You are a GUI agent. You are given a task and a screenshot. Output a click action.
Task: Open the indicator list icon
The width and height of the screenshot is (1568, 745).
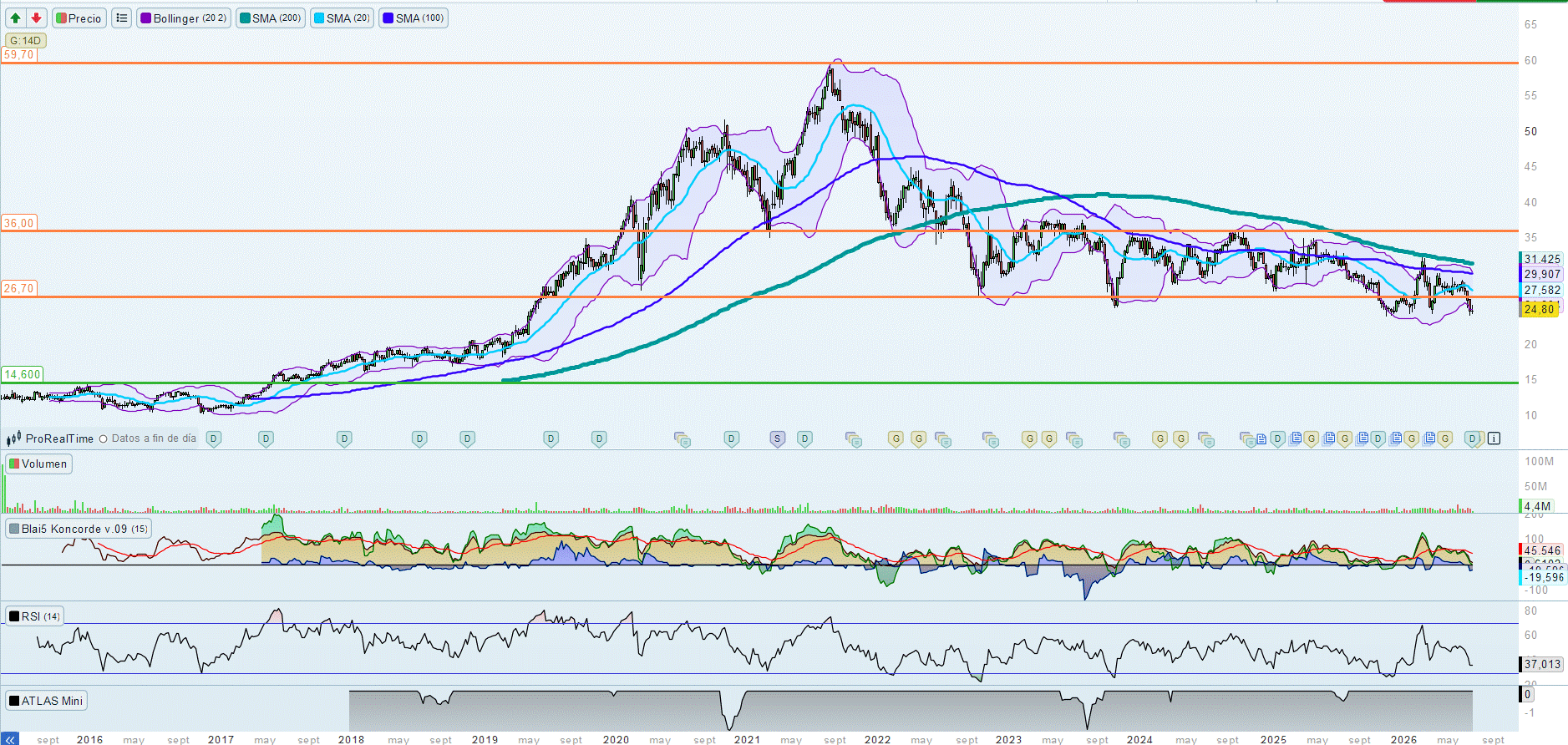(x=122, y=18)
